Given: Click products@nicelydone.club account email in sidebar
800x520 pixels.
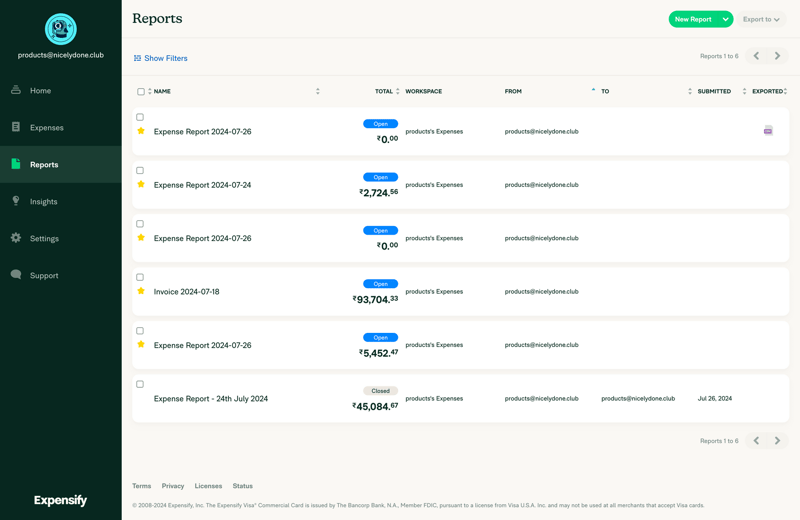Looking at the screenshot, I should click(x=61, y=55).
